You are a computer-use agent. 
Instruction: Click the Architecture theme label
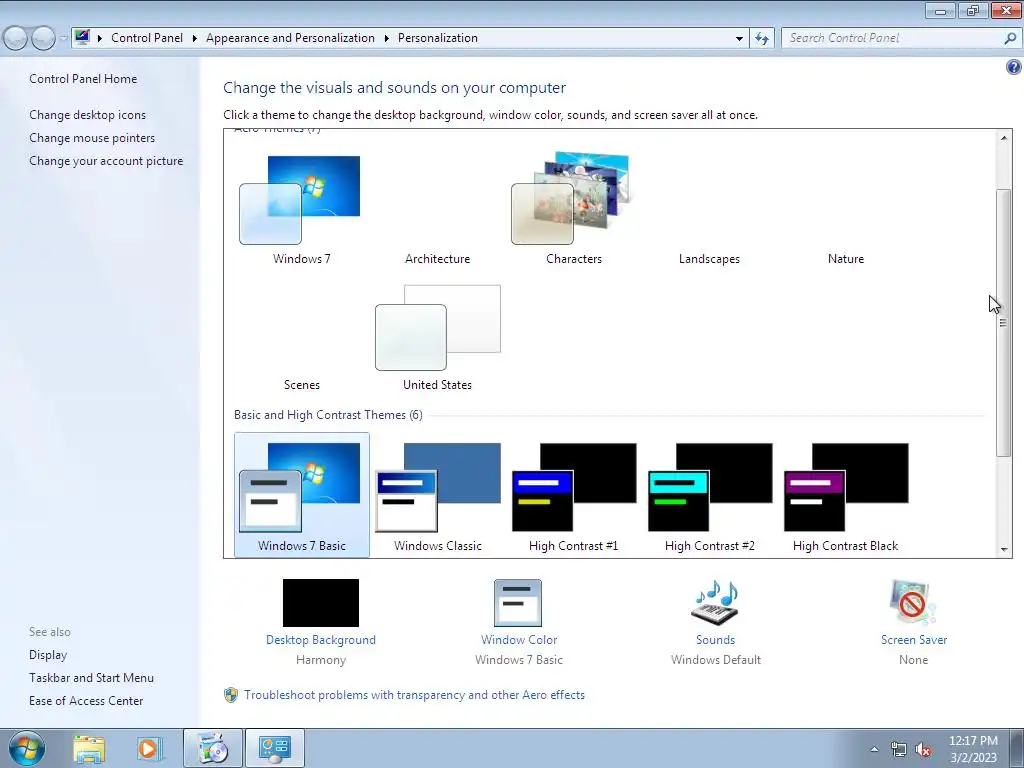(438, 259)
